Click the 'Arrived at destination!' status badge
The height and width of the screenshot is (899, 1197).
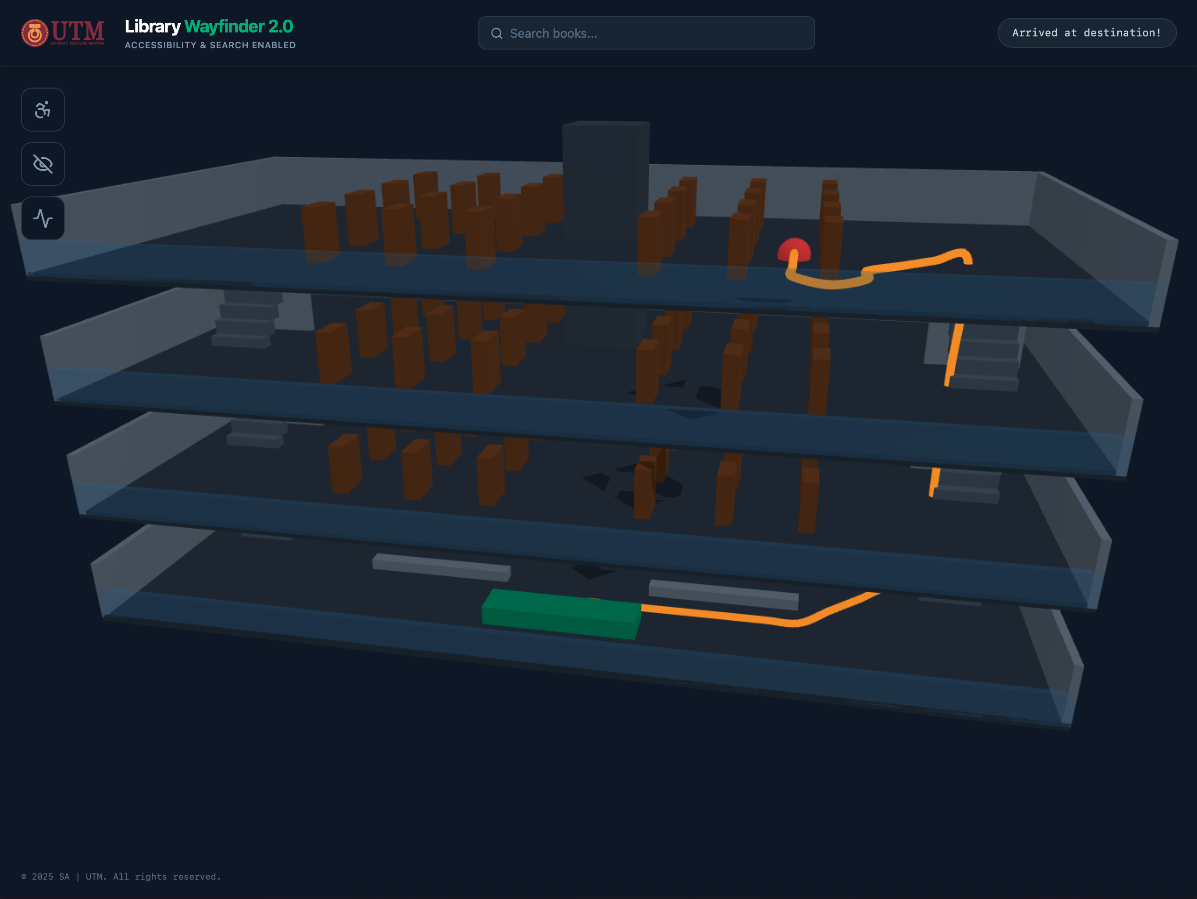click(1086, 33)
